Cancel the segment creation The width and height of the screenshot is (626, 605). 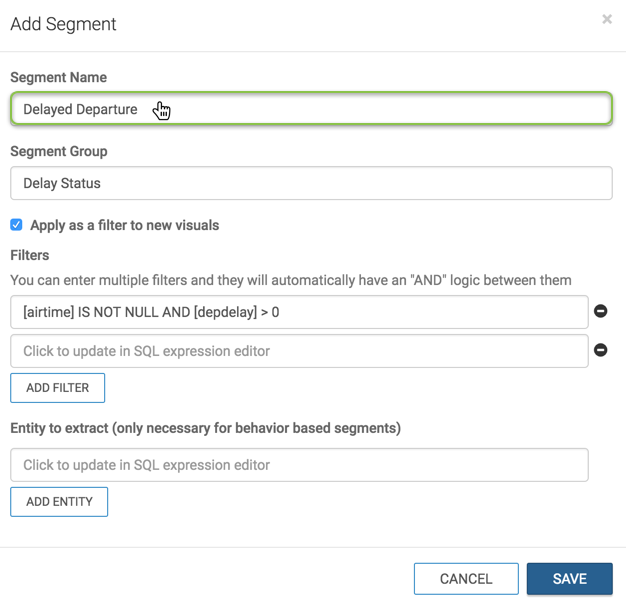click(x=466, y=579)
